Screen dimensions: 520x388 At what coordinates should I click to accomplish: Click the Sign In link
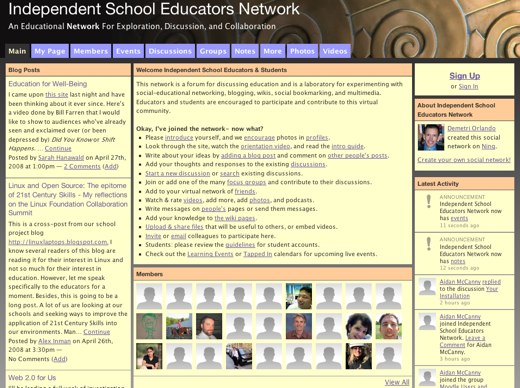[x=468, y=86]
